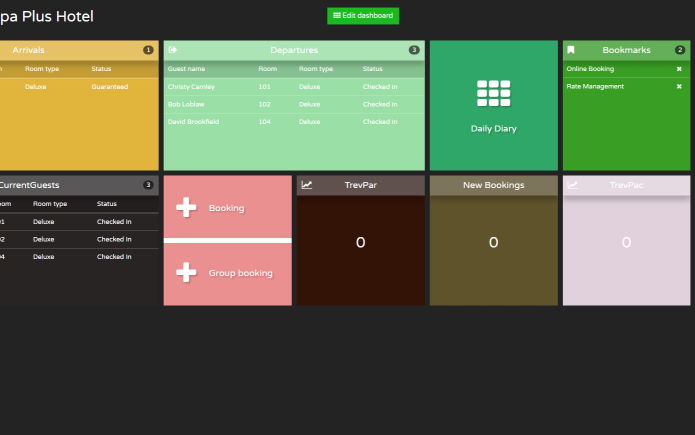Open the Daily Diary grid icon
This screenshot has height=435, width=695.
point(493,94)
